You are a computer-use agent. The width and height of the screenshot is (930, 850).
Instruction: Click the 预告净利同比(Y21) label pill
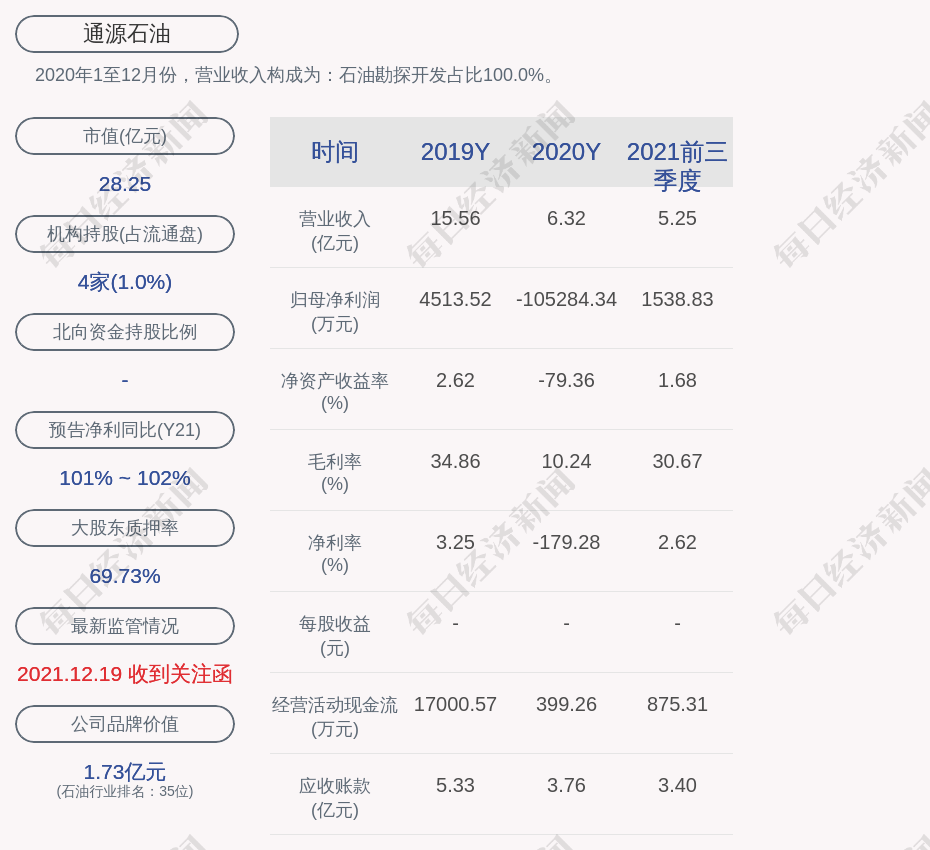pos(125,429)
